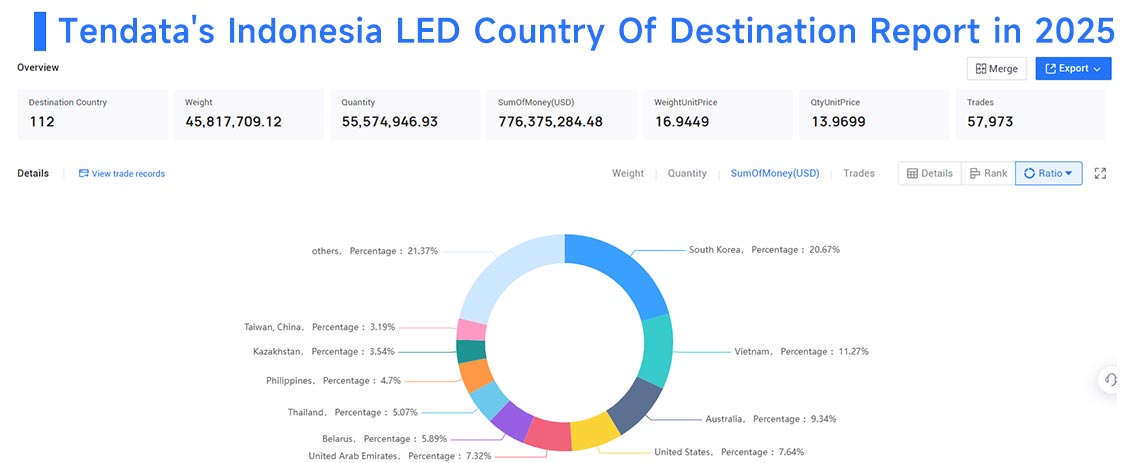Click the Quantity total card
This screenshot has height=463, width=1131.
point(405,114)
